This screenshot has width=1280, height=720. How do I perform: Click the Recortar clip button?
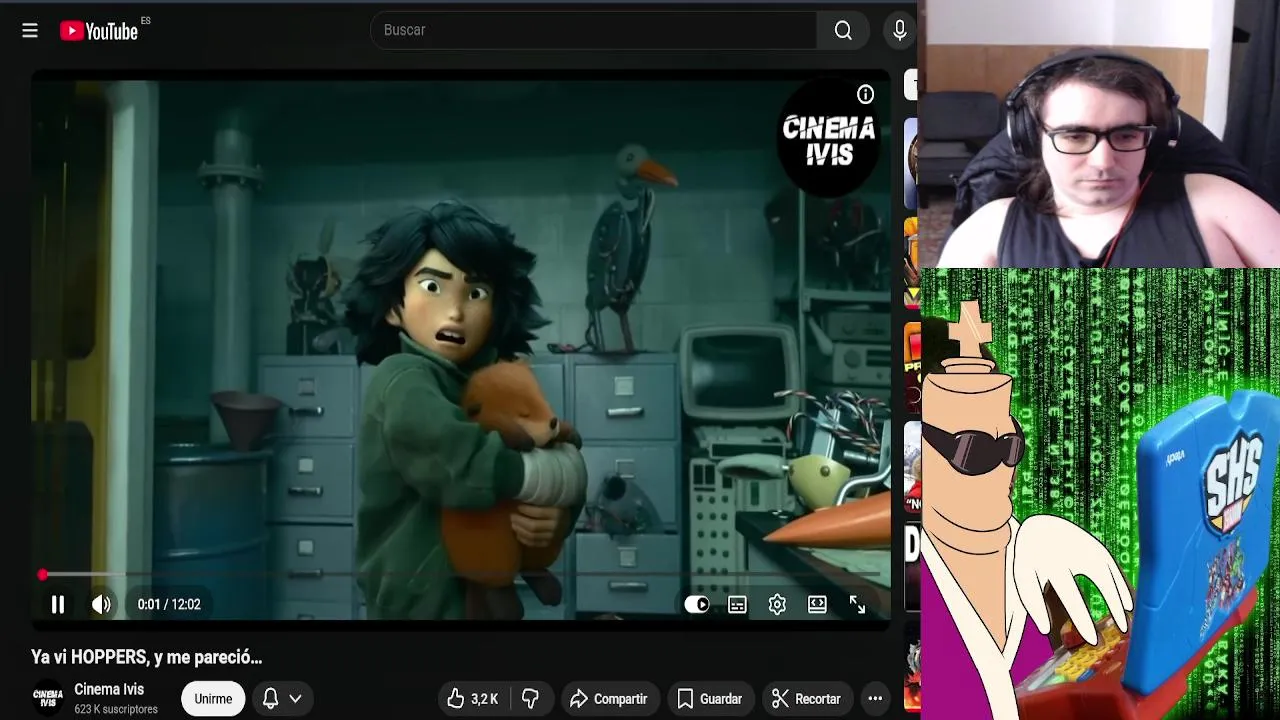coord(806,698)
